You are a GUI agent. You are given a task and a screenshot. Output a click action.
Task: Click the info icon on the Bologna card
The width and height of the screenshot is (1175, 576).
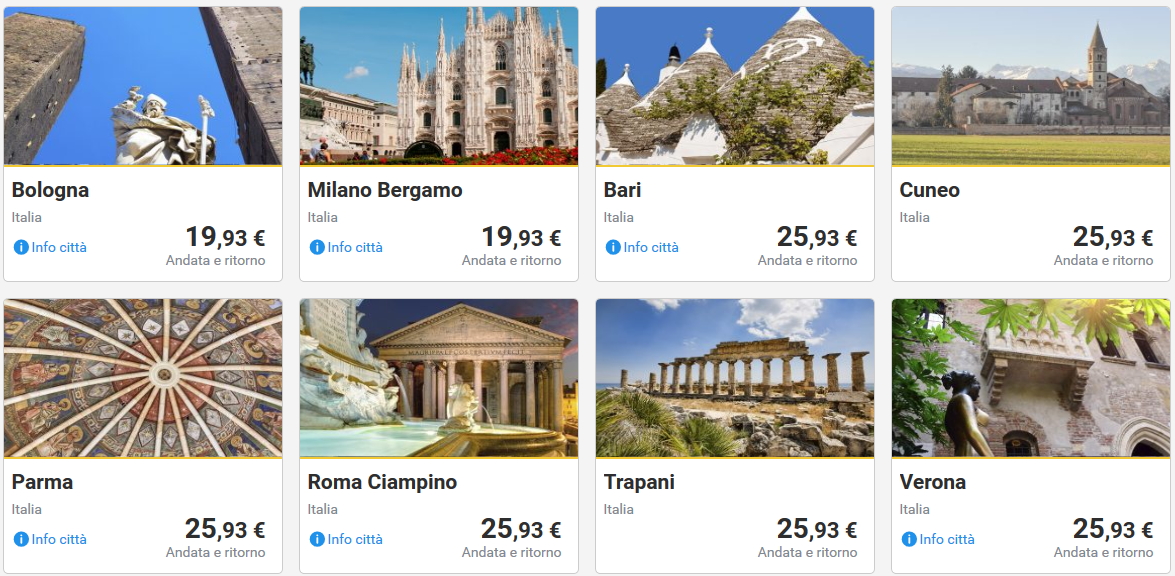[x=20, y=247]
